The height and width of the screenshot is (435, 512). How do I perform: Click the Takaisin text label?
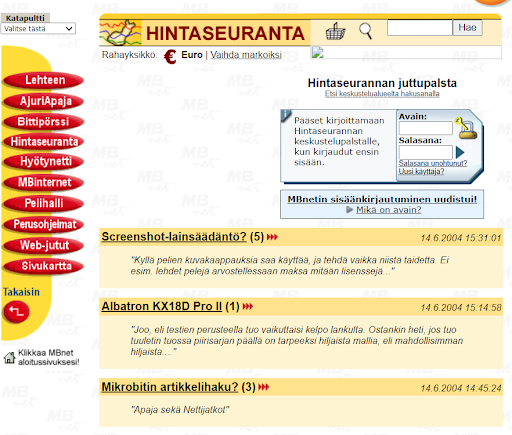pyautogui.click(x=21, y=292)
